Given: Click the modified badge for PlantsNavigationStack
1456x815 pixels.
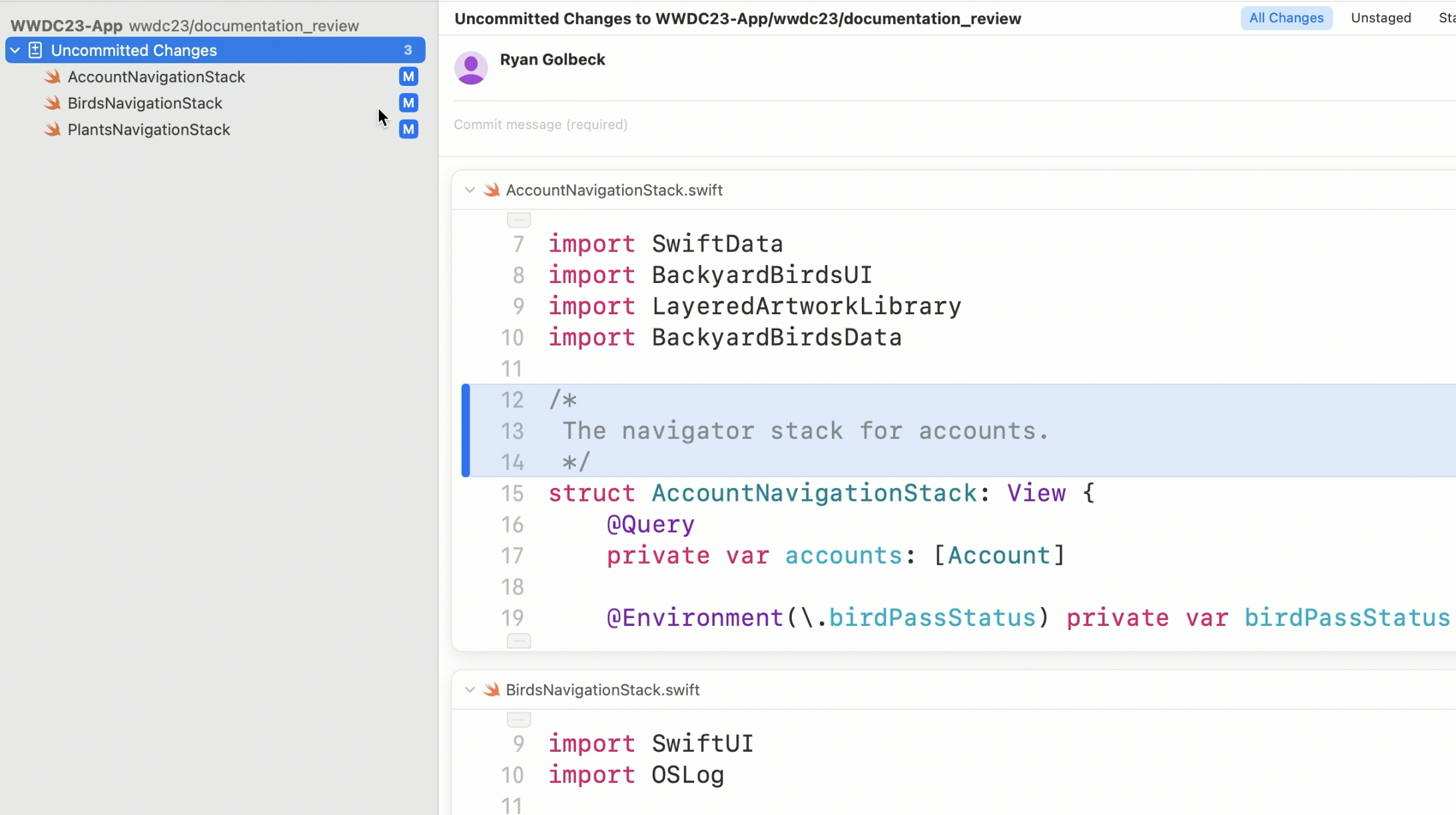Looking at the screenshot, I should 408,129.
